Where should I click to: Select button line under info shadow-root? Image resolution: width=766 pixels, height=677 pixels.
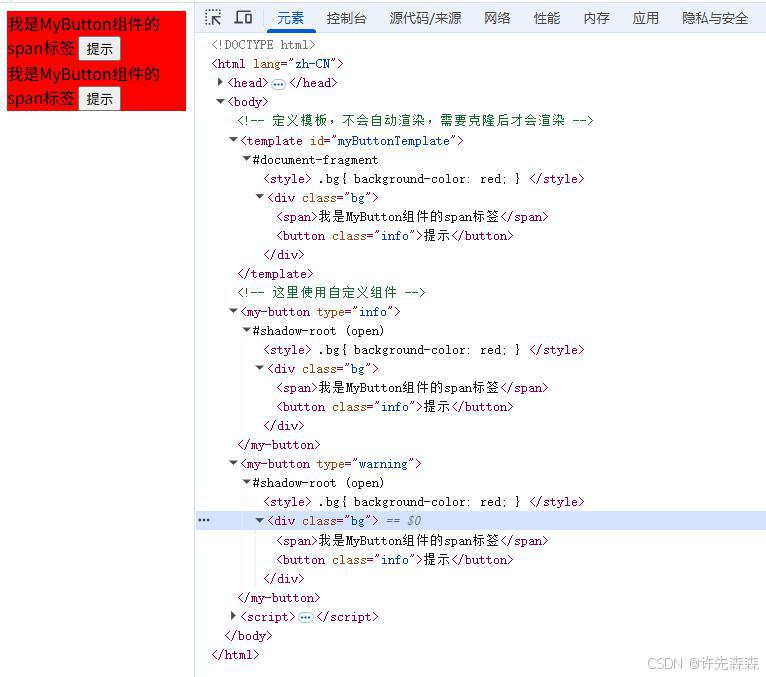(x=395, y=406)
